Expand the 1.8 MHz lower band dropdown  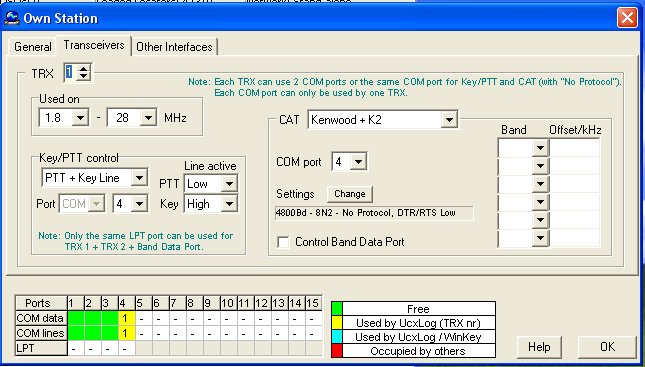click(x=80, y=118)
